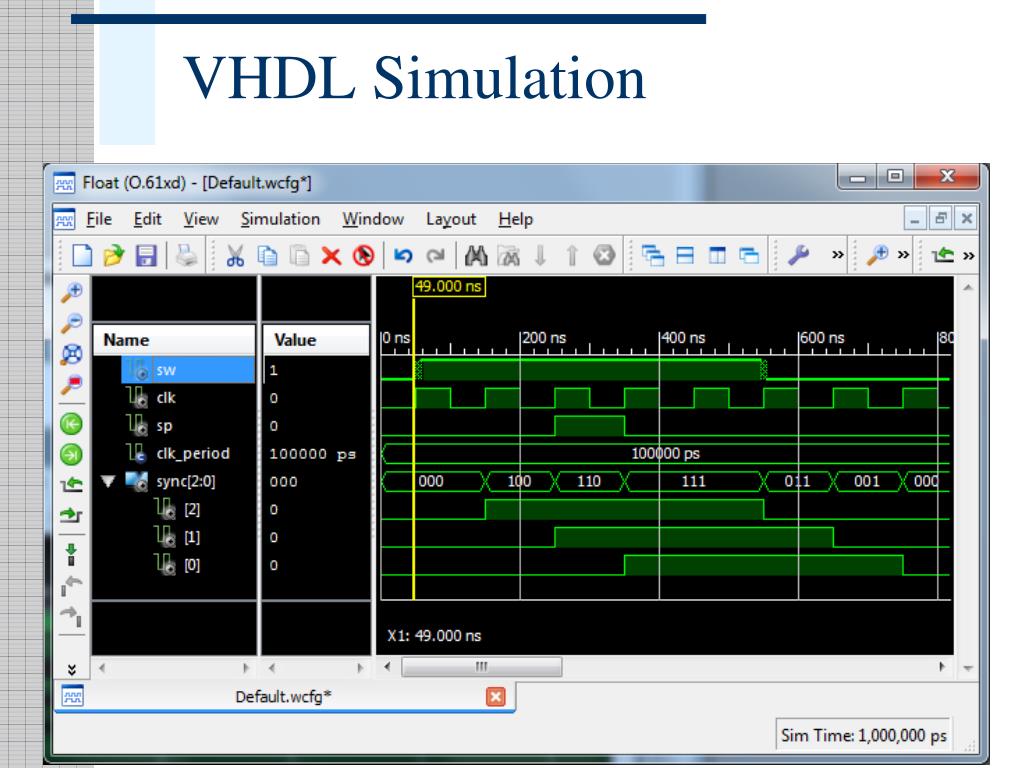Select the [0] bit signal row

click(x=174, y=565)
